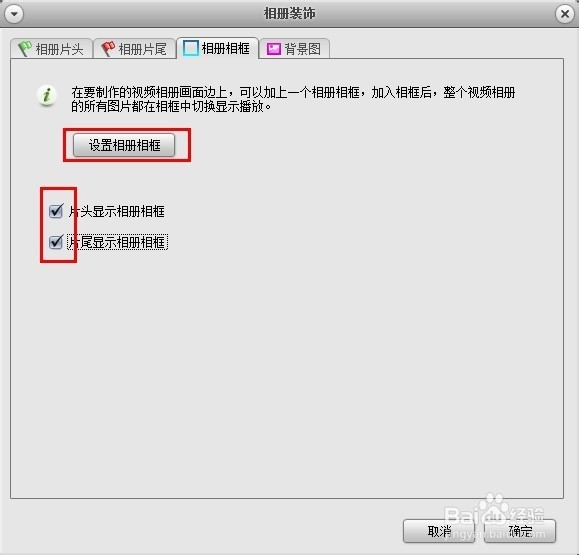Click the blue frame icon on 相册相框 tab

191,48
